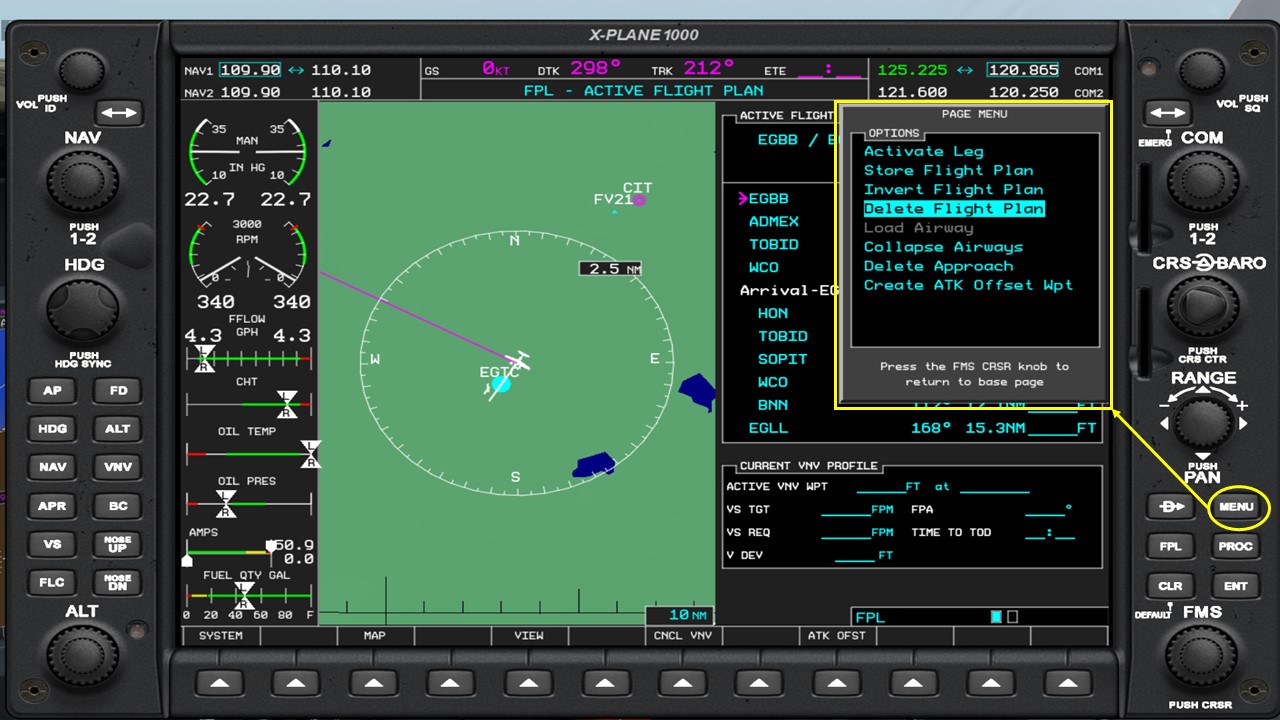Toggle the APR approach mode button

pos(52,506)
